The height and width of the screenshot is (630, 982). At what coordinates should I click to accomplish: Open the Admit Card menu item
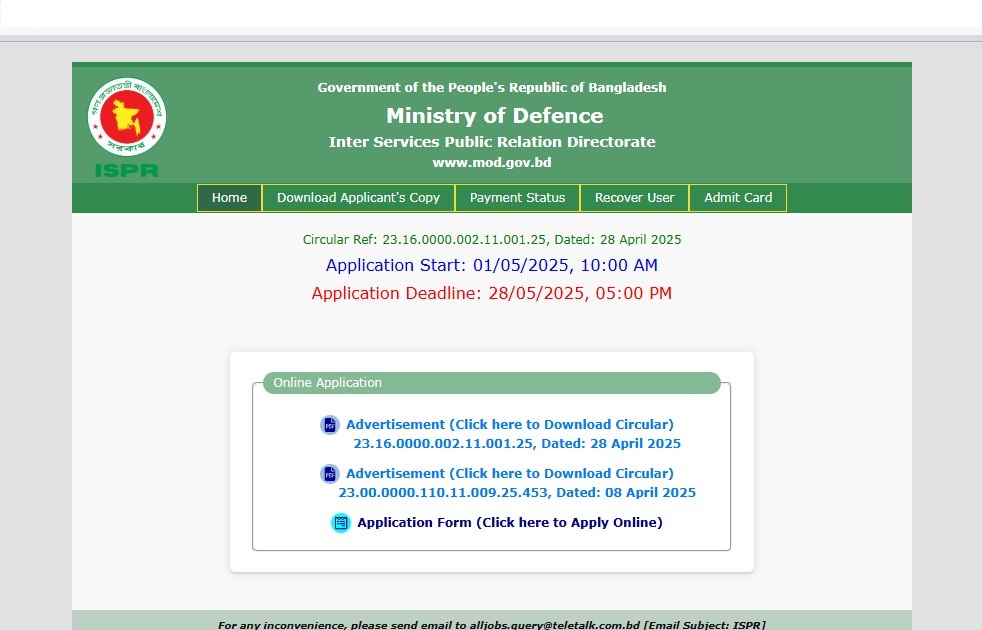pyautogui.click(x=738, y=198)
